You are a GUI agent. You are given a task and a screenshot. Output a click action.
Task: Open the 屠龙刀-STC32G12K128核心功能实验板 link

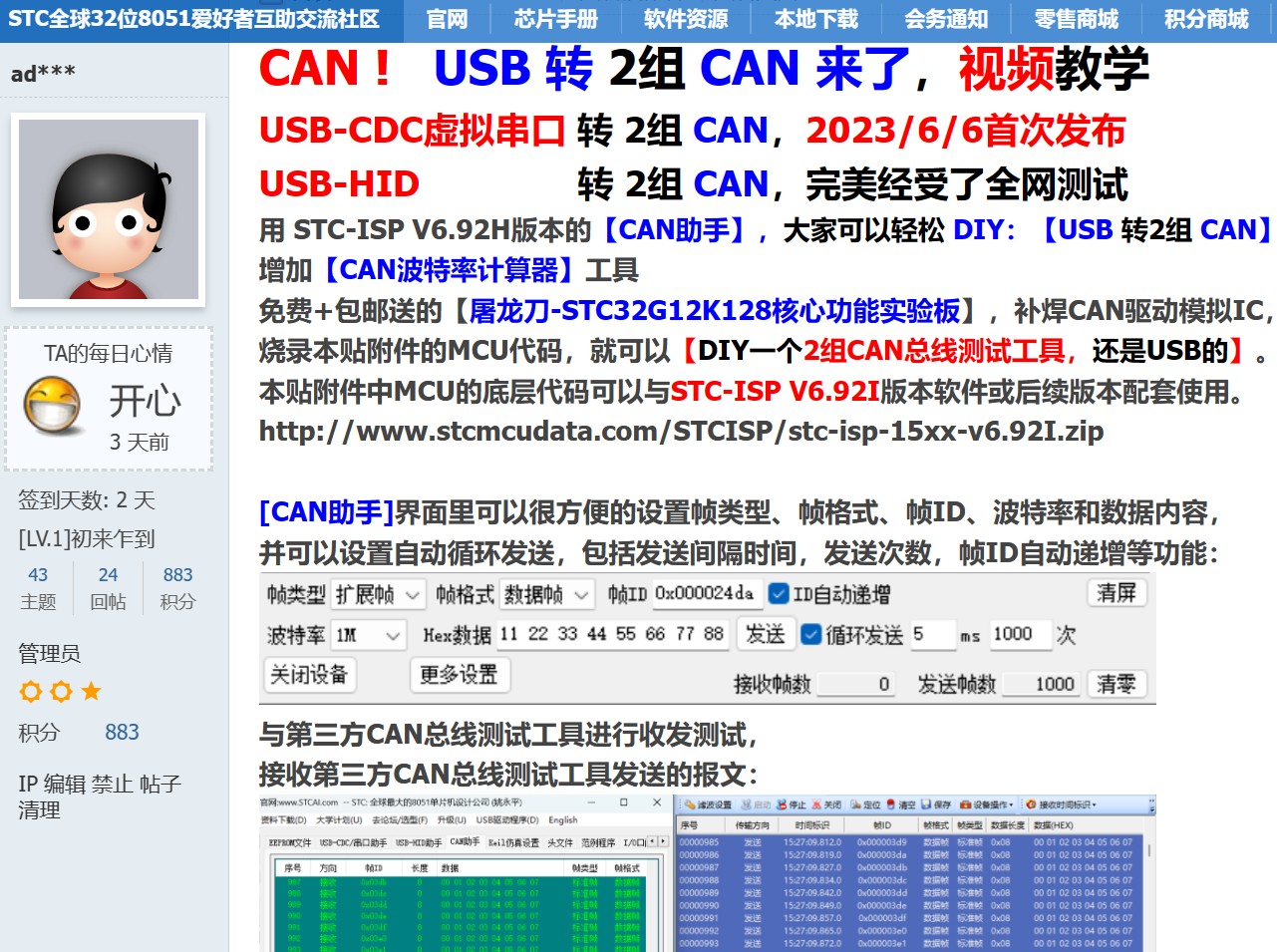(x=715, y=311)
